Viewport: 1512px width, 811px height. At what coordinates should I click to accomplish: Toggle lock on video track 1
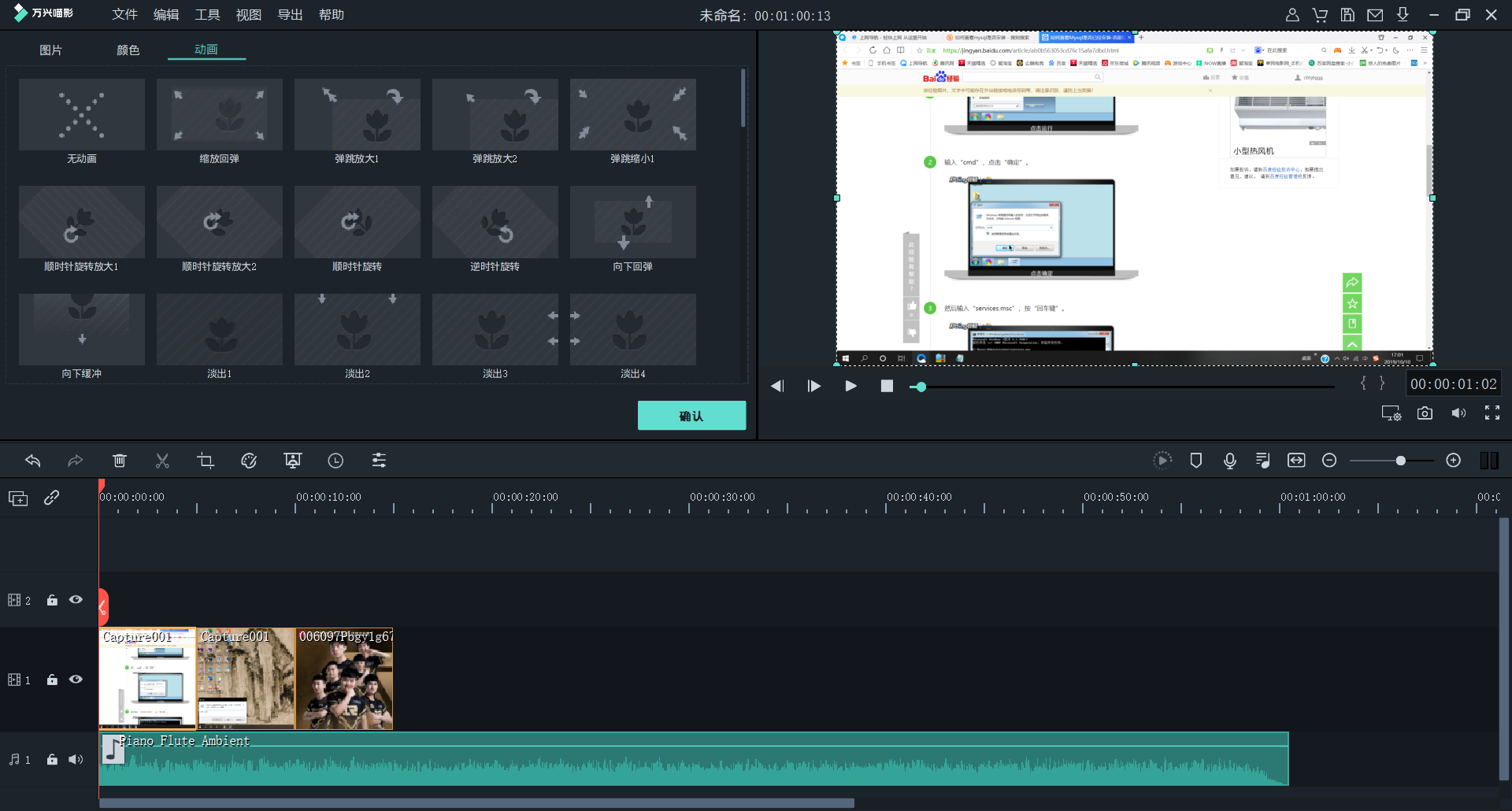[x=52, y=680]
